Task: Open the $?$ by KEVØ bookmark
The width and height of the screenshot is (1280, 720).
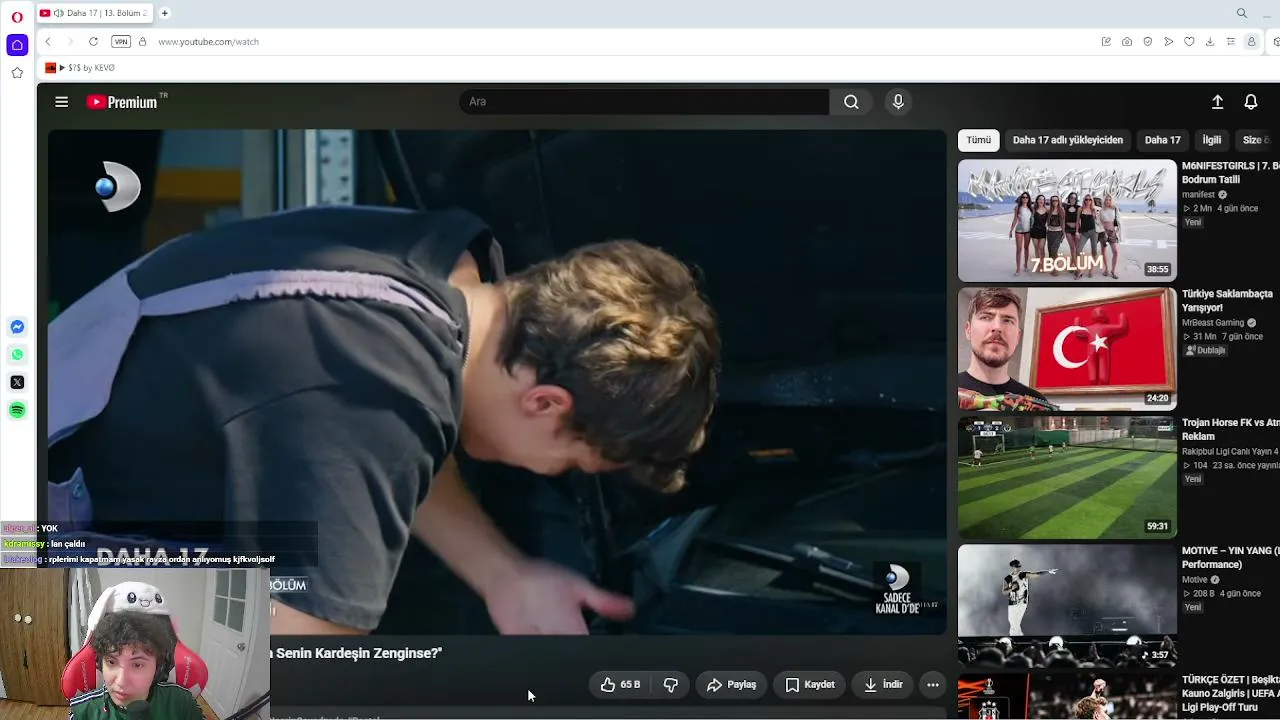Action: [81, 68]
